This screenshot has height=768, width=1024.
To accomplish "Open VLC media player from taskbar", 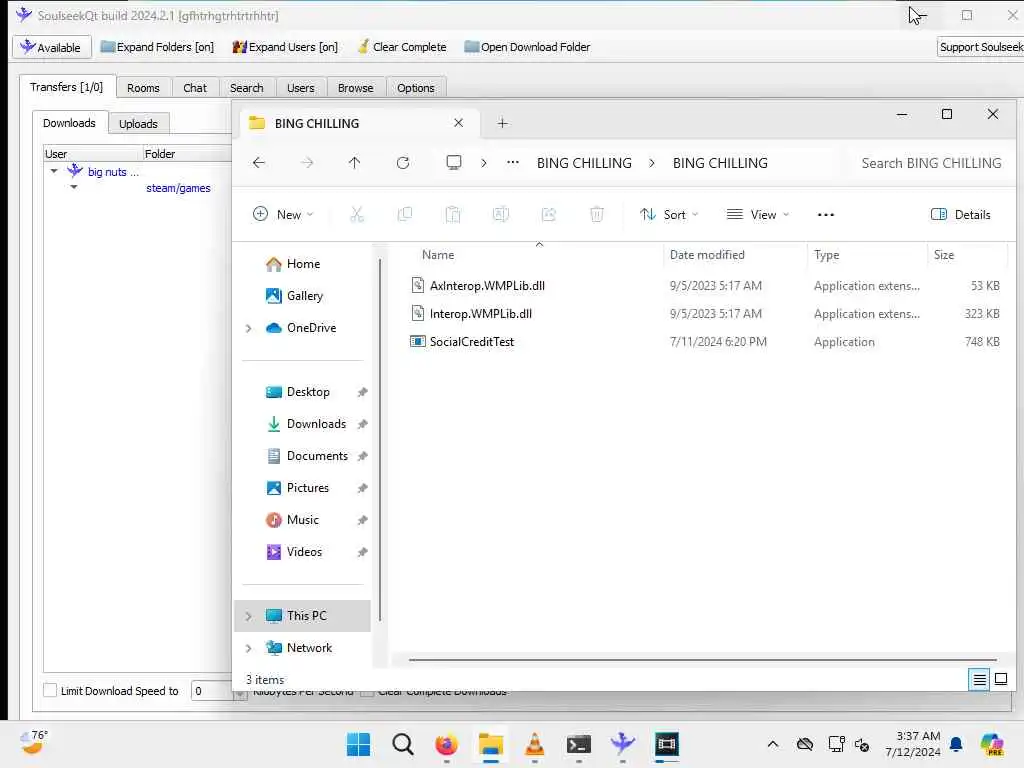I will (535, 744).
